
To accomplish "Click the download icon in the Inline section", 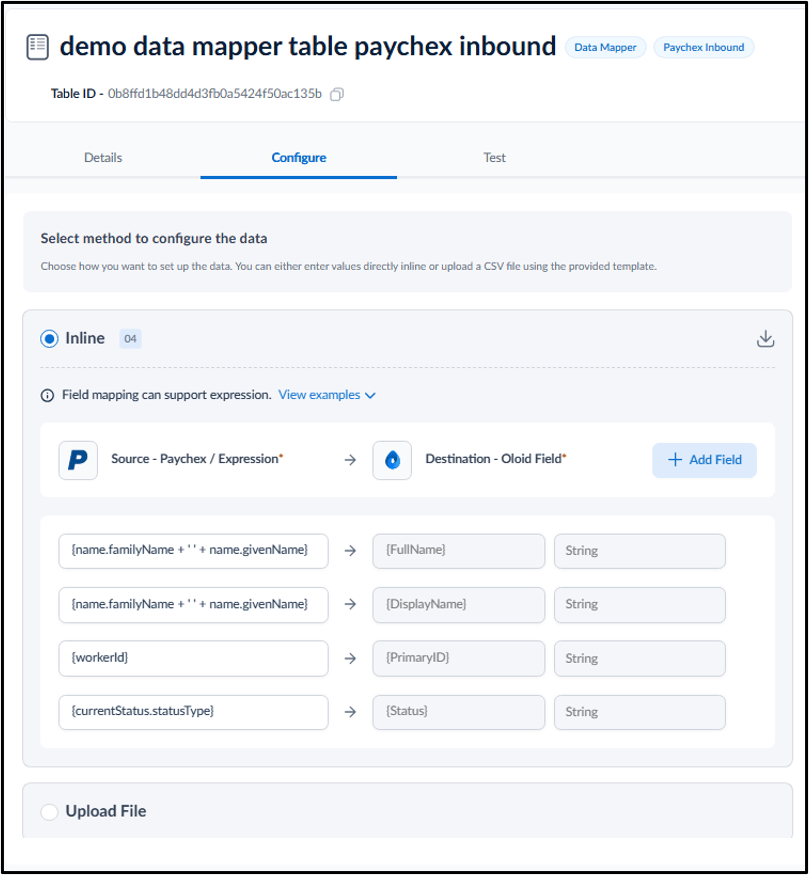I will (765, 339).
